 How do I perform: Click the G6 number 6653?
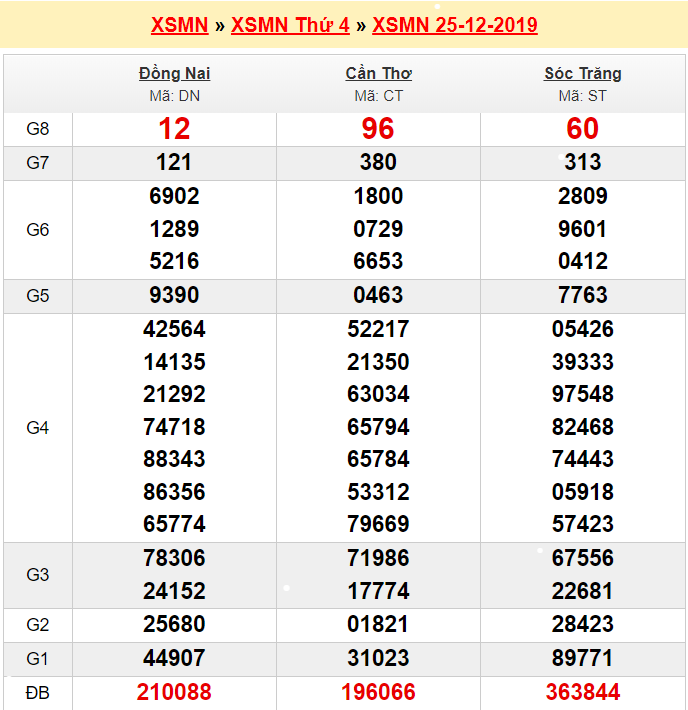[x=378, y=261]
